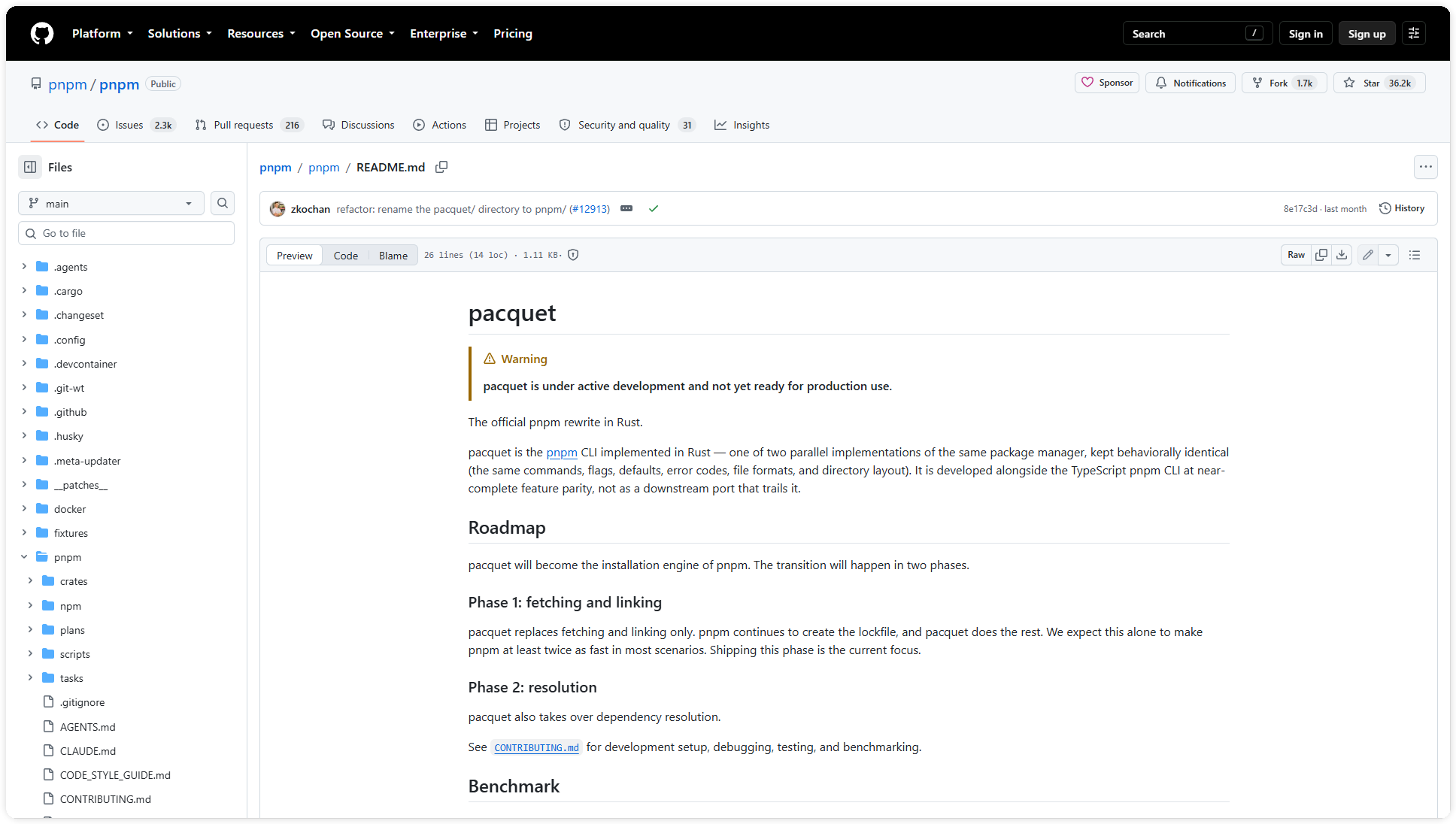Open the Enterprise menu
The image size is (1456, 824).
pyautogui.click(x=444, y=33)
